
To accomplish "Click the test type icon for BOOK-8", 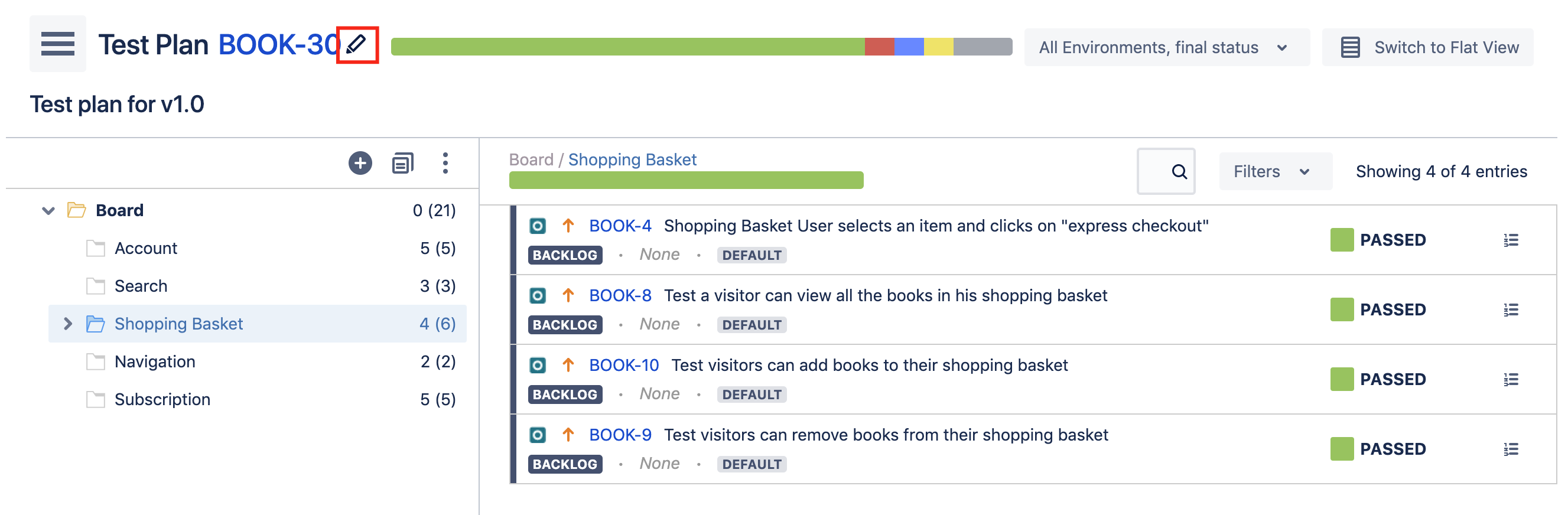I will click(538, 296).
